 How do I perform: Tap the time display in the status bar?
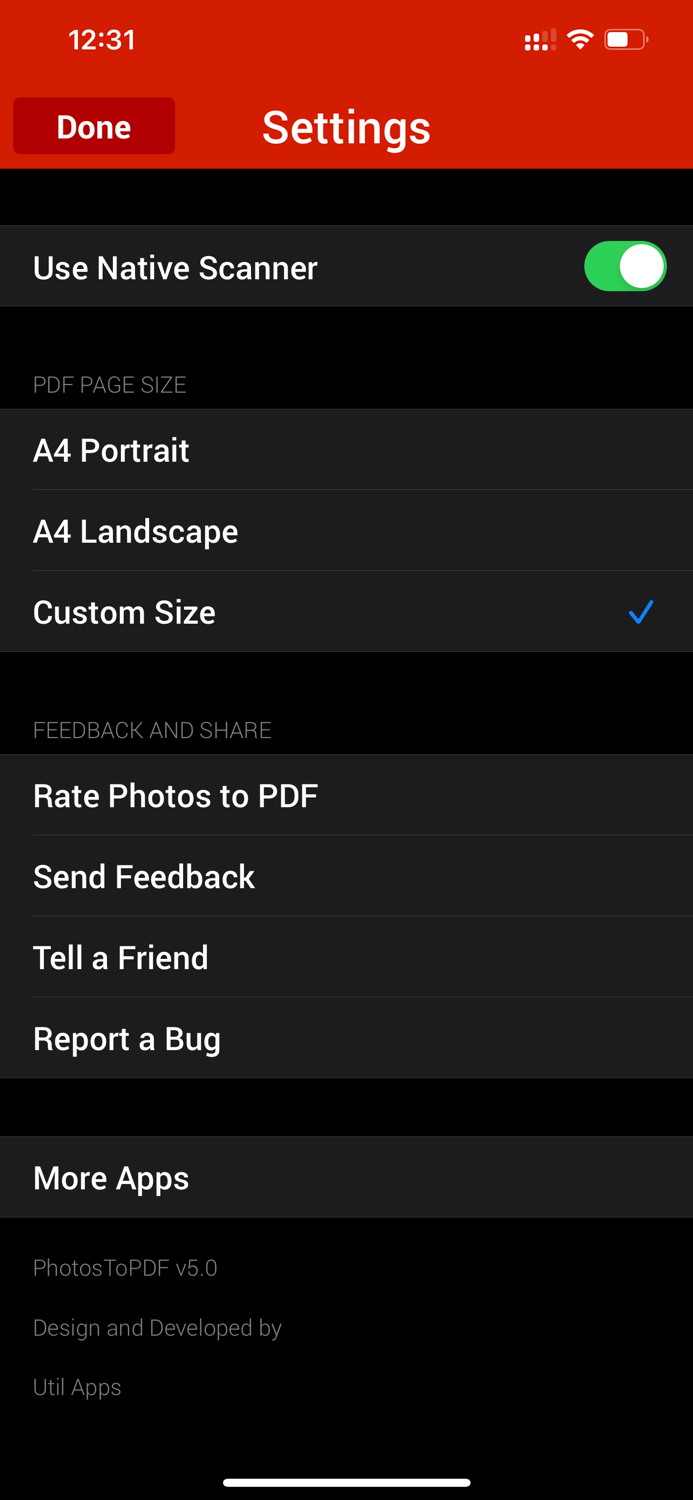click(101, 40)
